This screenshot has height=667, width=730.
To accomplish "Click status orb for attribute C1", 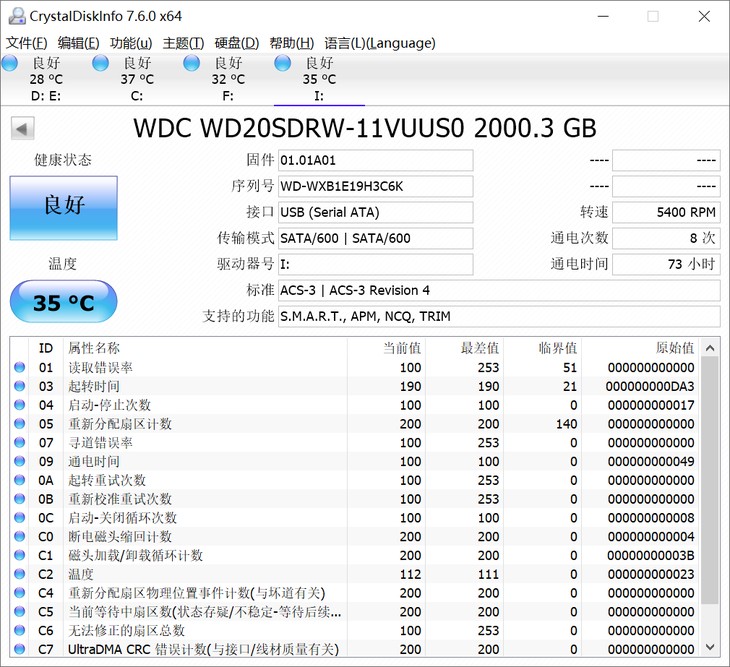I will point(20,555).
